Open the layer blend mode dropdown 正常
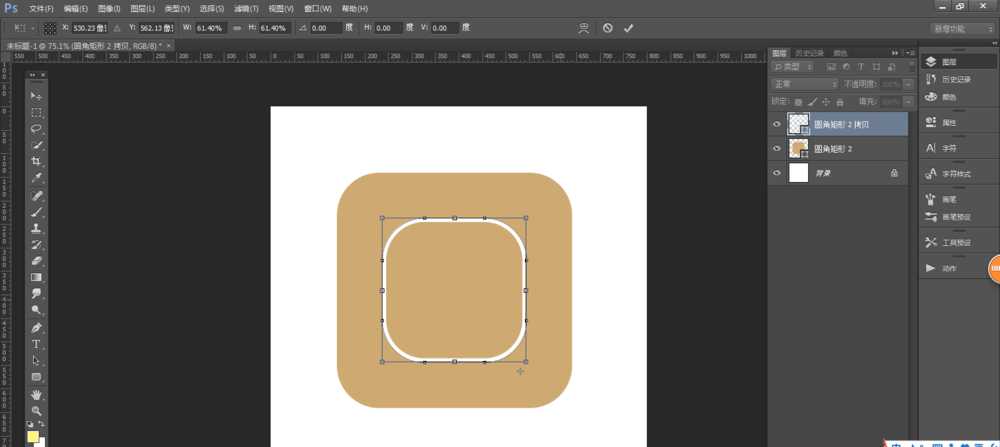1000x447 pixels. point(805,84)
